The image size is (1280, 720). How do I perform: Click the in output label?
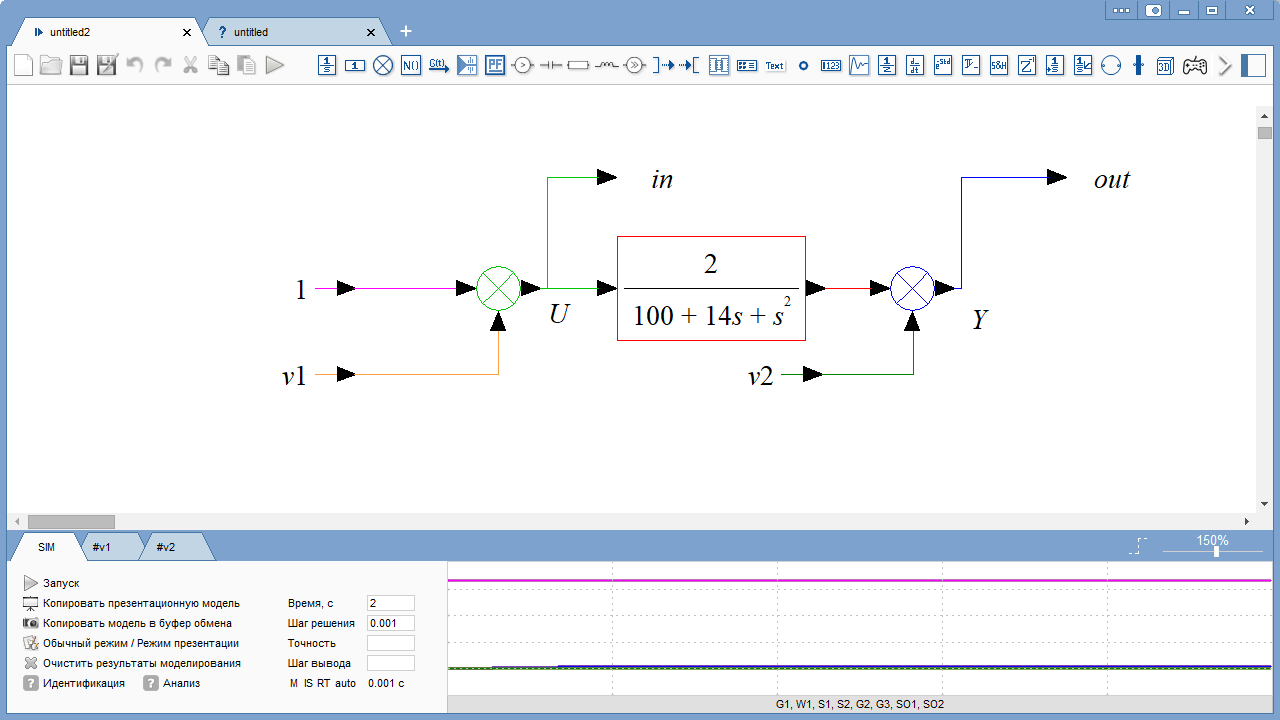coord(662,180)
